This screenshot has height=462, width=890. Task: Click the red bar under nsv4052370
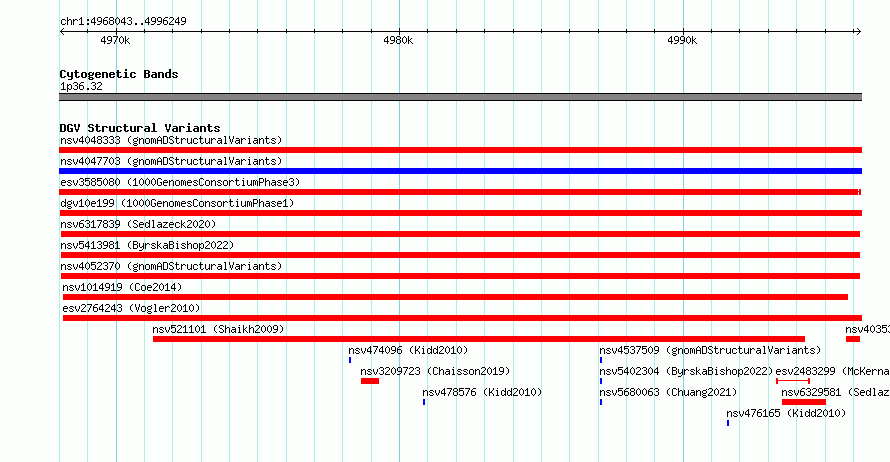(x=460, y=276)
